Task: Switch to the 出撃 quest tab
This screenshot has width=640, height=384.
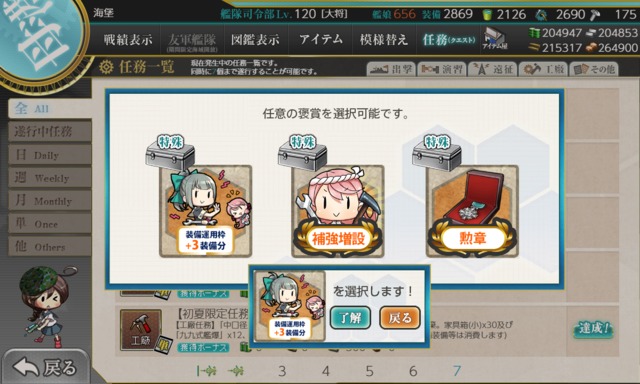Action: pos(391,69)
